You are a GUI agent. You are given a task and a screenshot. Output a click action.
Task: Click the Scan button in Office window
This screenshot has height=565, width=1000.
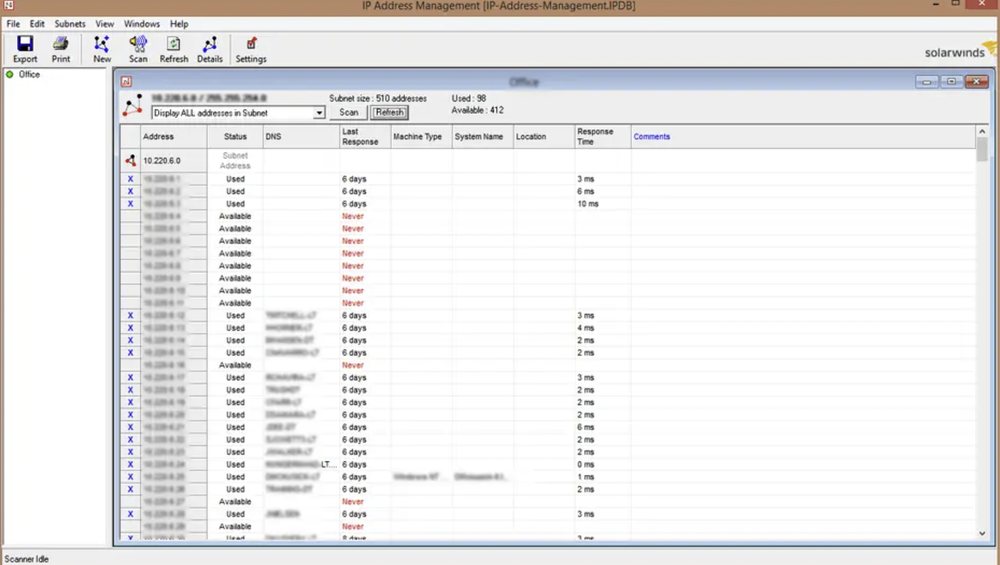pos(348,112)
